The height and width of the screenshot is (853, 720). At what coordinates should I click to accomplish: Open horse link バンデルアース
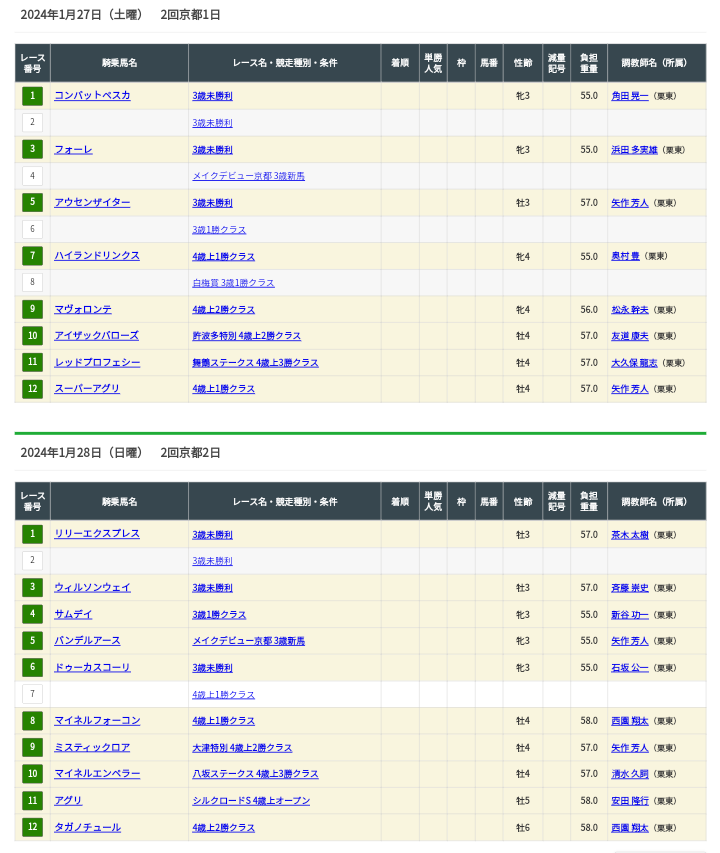87,640
